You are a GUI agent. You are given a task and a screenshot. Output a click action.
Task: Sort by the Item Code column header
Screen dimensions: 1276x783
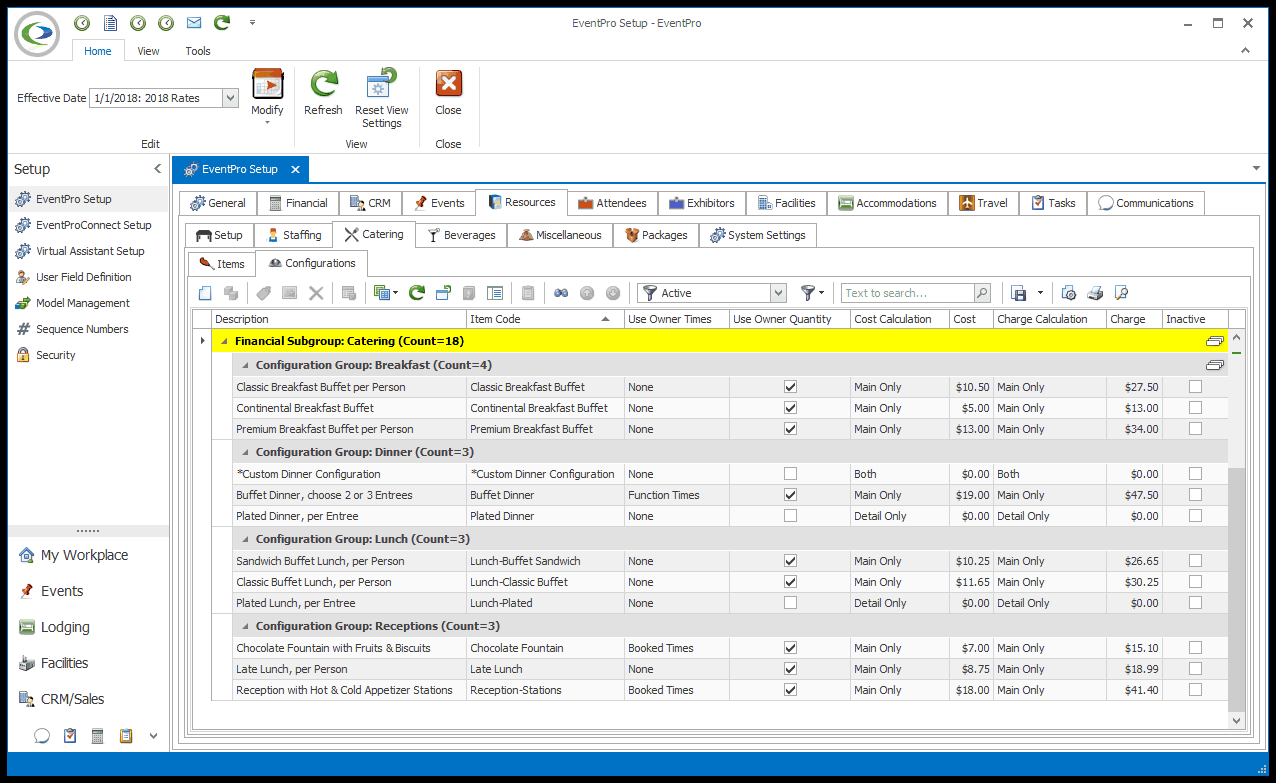545,319
